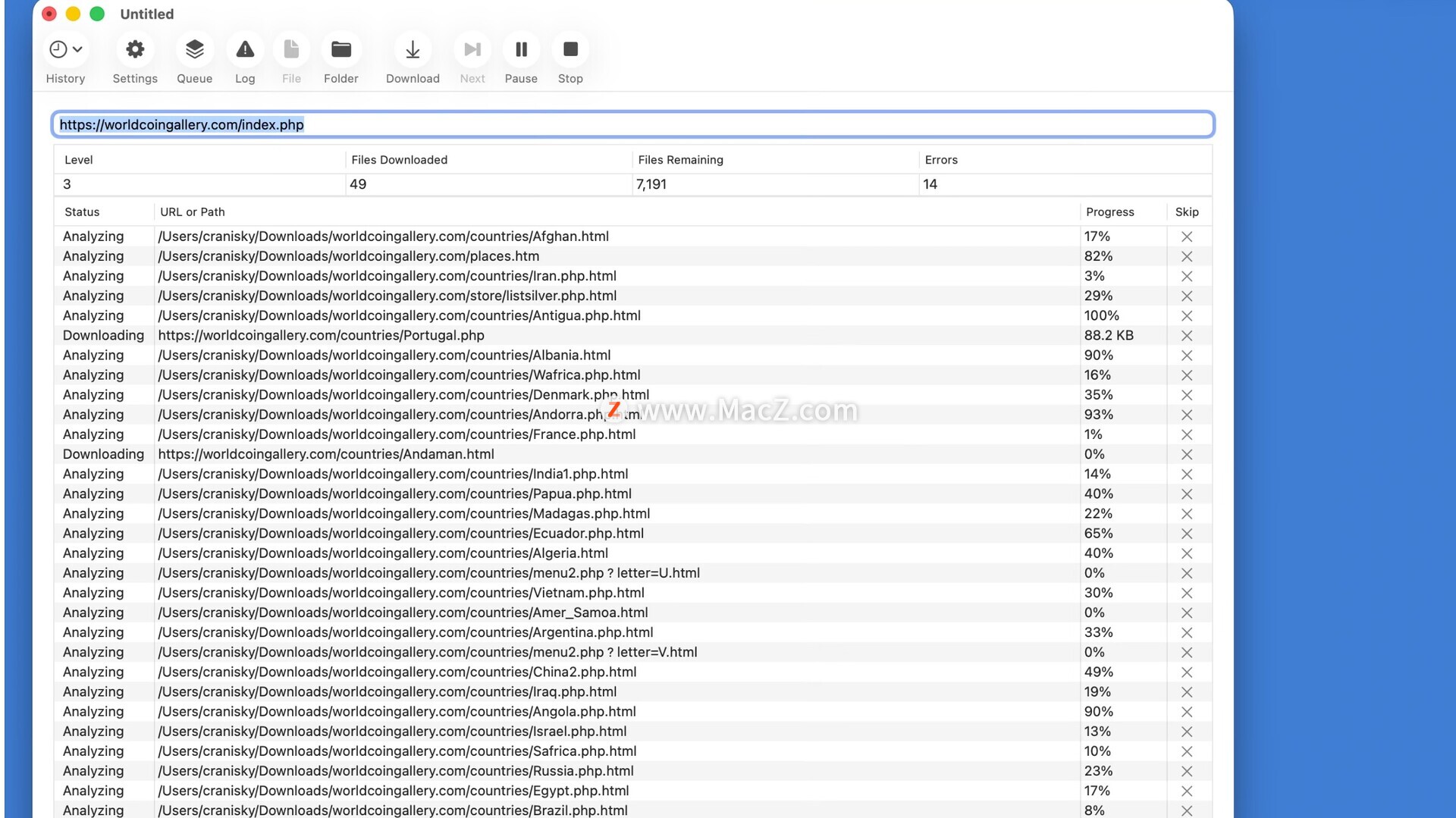Skip the Andaman.html download
The height and width of the screenshot is (818, 1456).
pos(1187,455)
